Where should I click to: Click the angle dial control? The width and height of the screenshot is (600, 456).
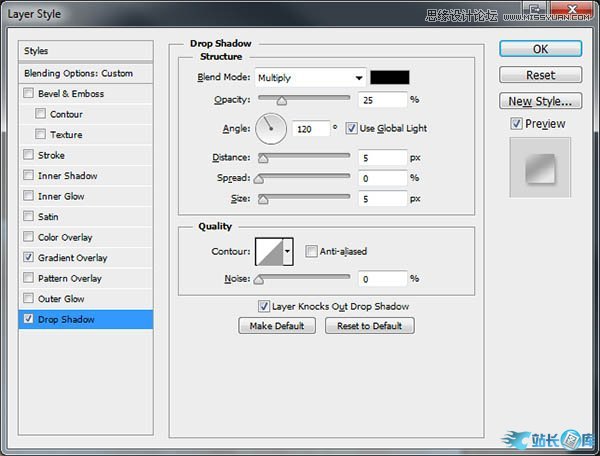click(271, 128)
